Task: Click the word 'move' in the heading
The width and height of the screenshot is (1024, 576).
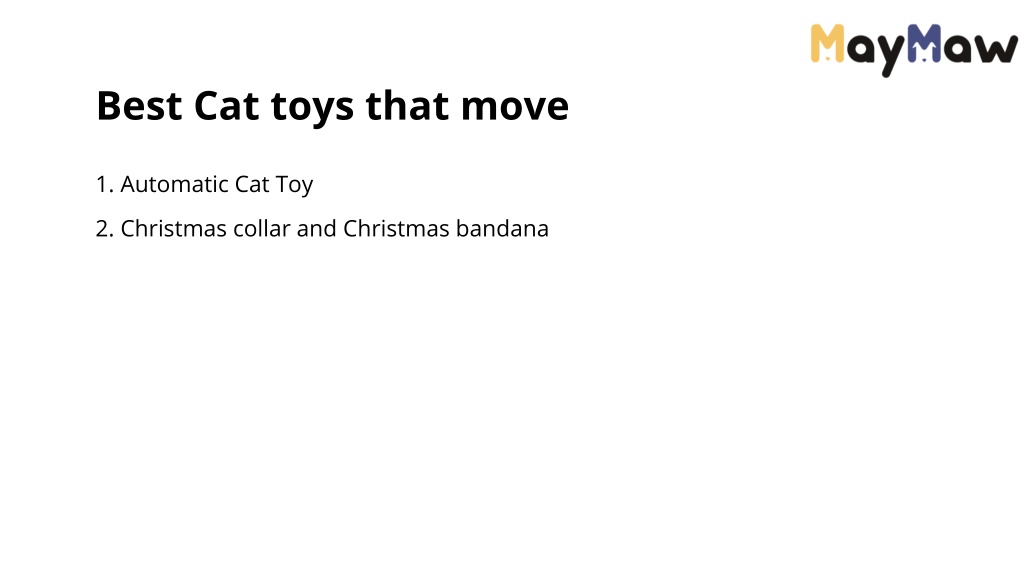Action: pos(515,107)
